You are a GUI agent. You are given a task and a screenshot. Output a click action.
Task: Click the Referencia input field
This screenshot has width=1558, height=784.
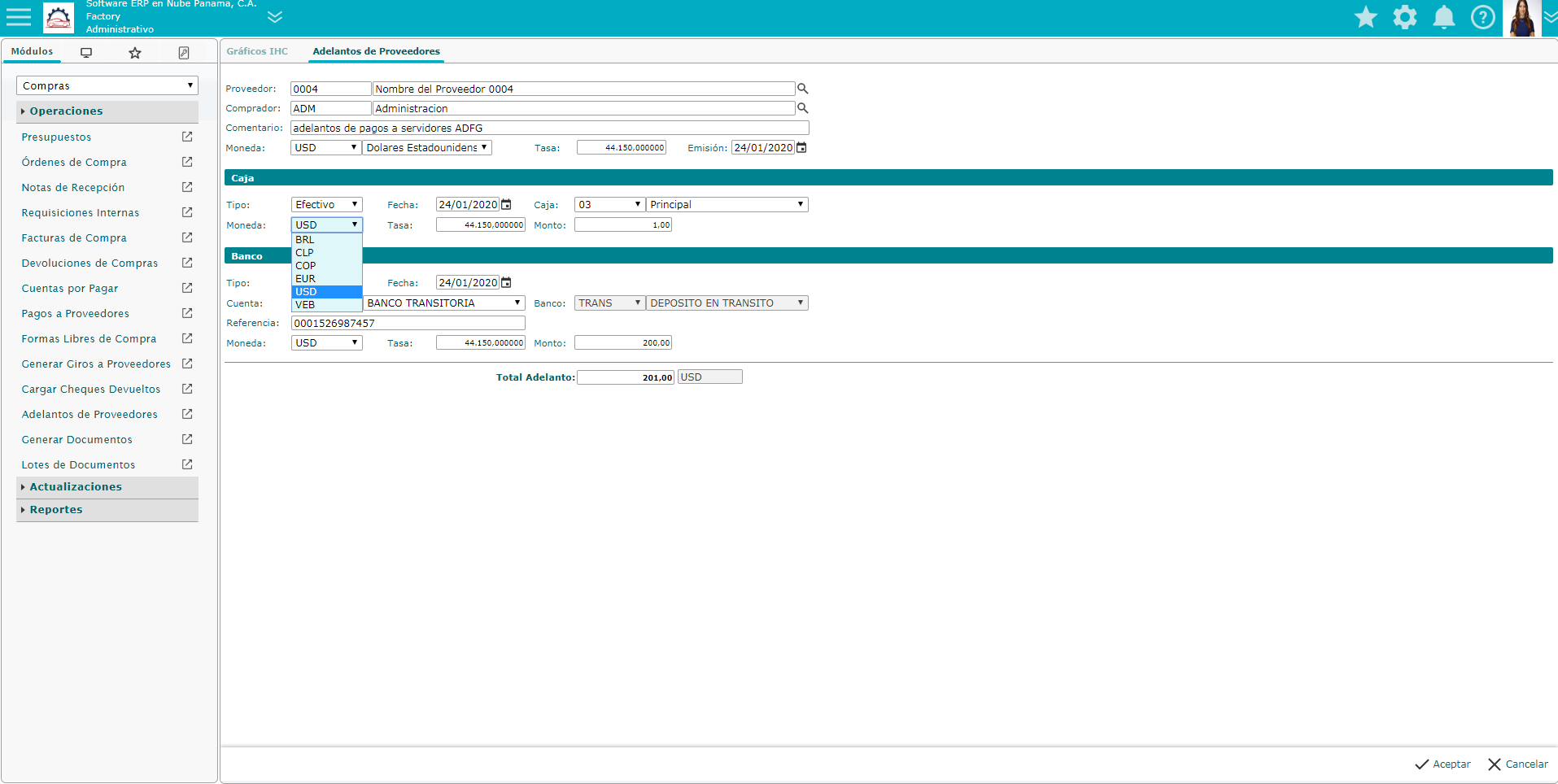click(408, 323)
